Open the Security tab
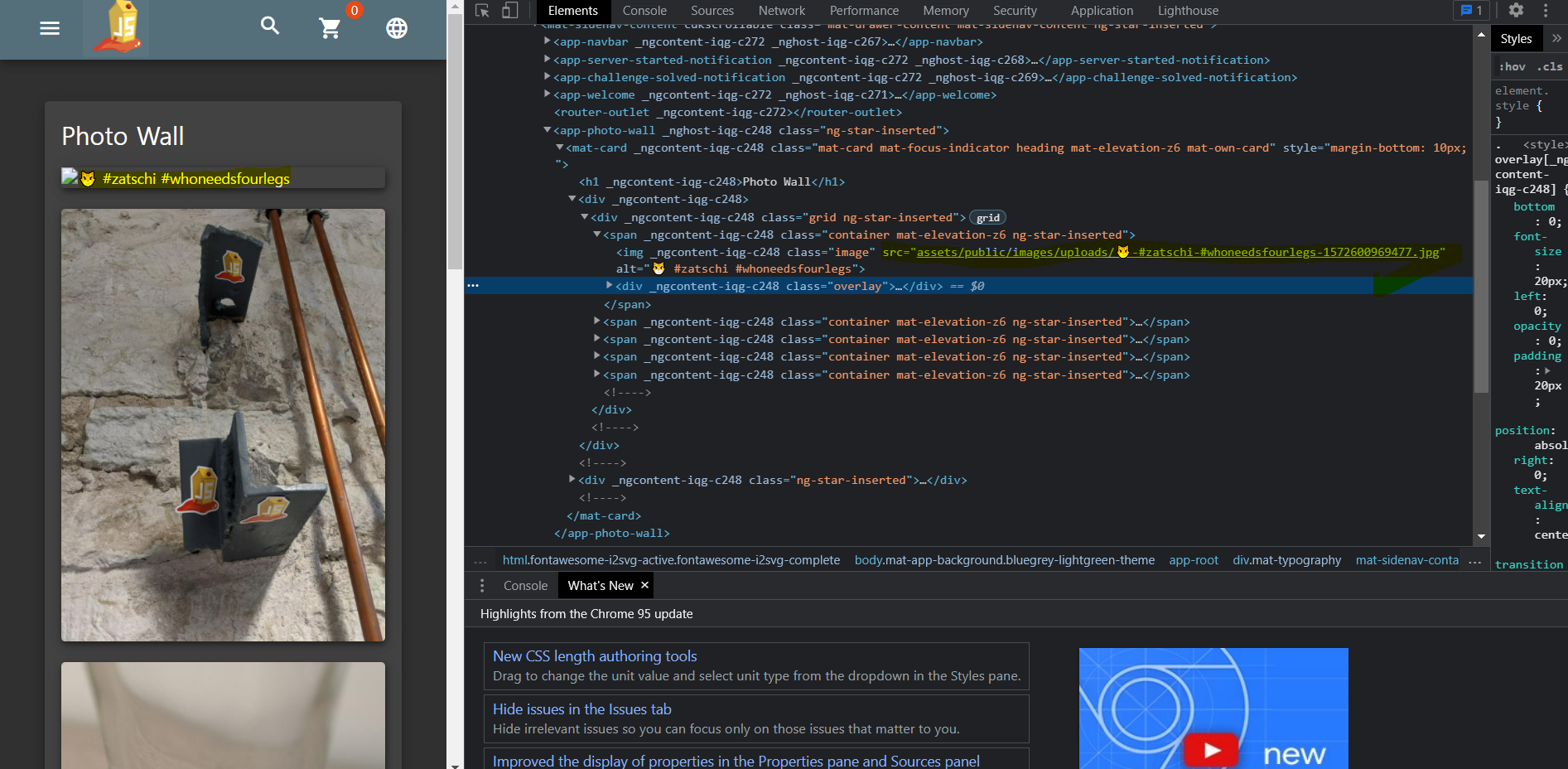The width and height of the screenshot is (1568, 769). 1015,11
